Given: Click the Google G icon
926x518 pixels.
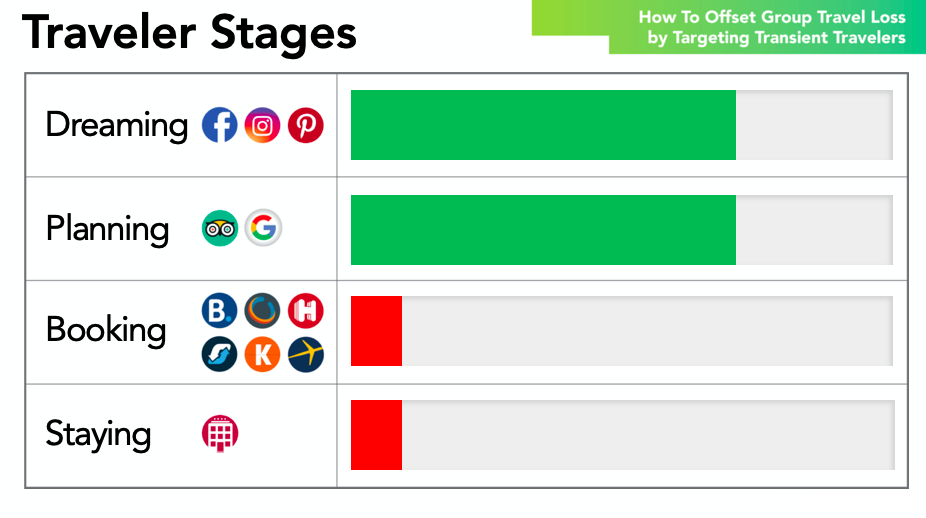Looking at the screenshot, I should click(263, 228).
